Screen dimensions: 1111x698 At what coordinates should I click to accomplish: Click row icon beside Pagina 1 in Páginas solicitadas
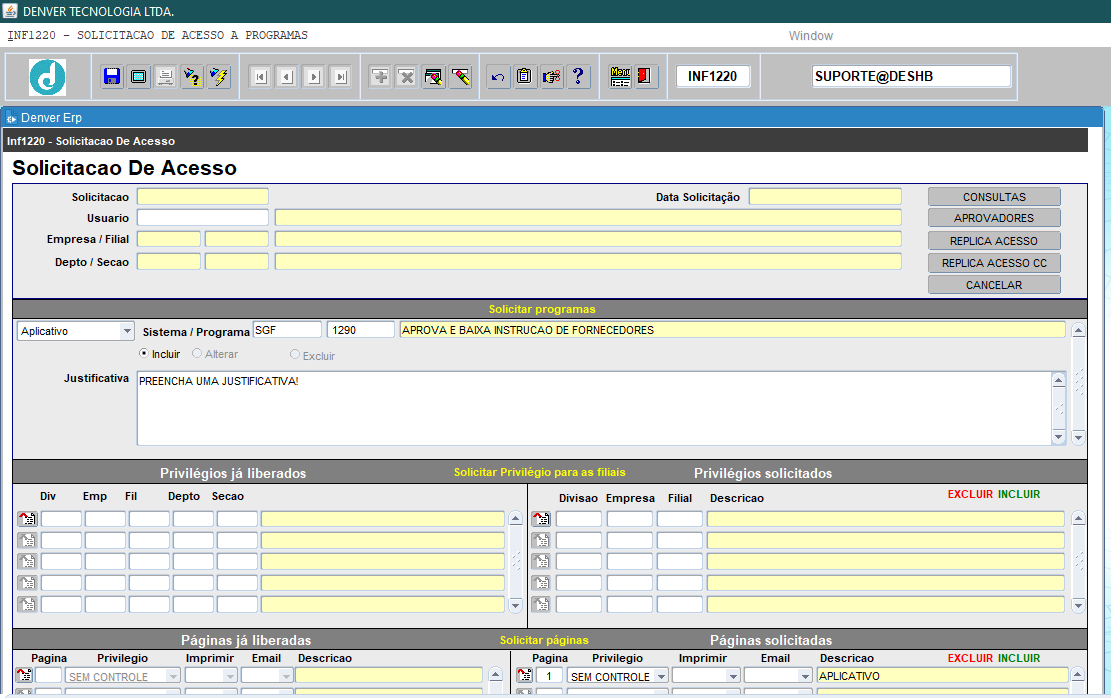(524, 675)
